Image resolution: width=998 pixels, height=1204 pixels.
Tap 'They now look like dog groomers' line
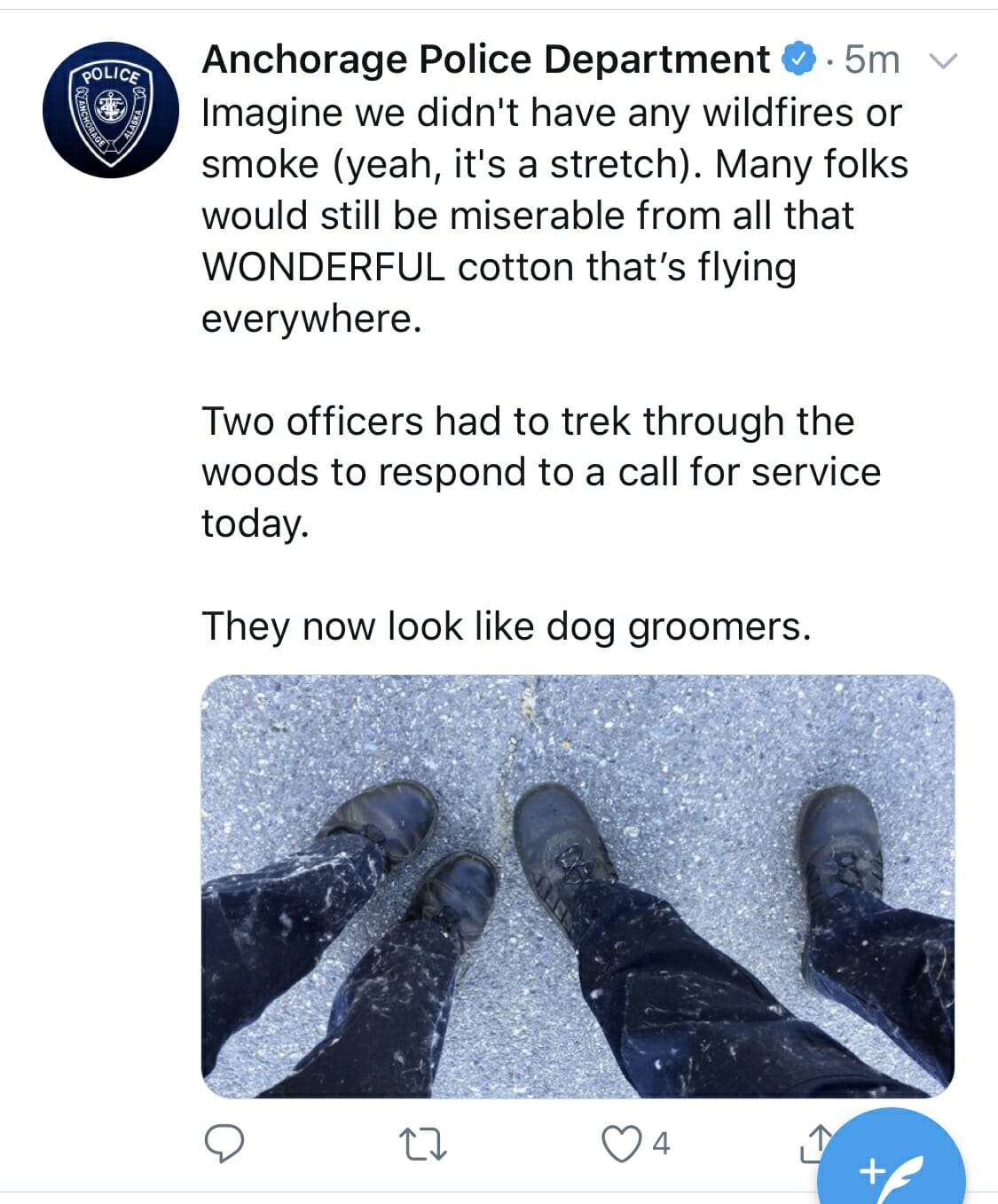pyautogui.click(x=507, y=626)
